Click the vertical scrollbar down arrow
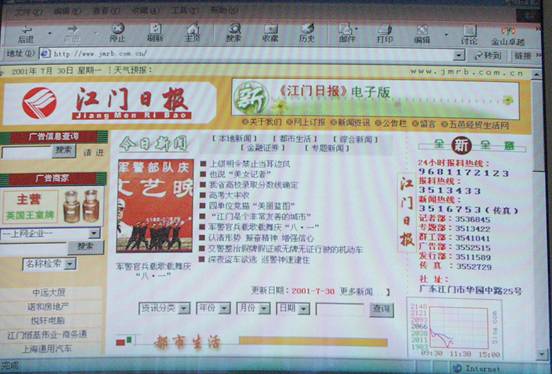This screenshot has height=374, width=552. [541, 354]
